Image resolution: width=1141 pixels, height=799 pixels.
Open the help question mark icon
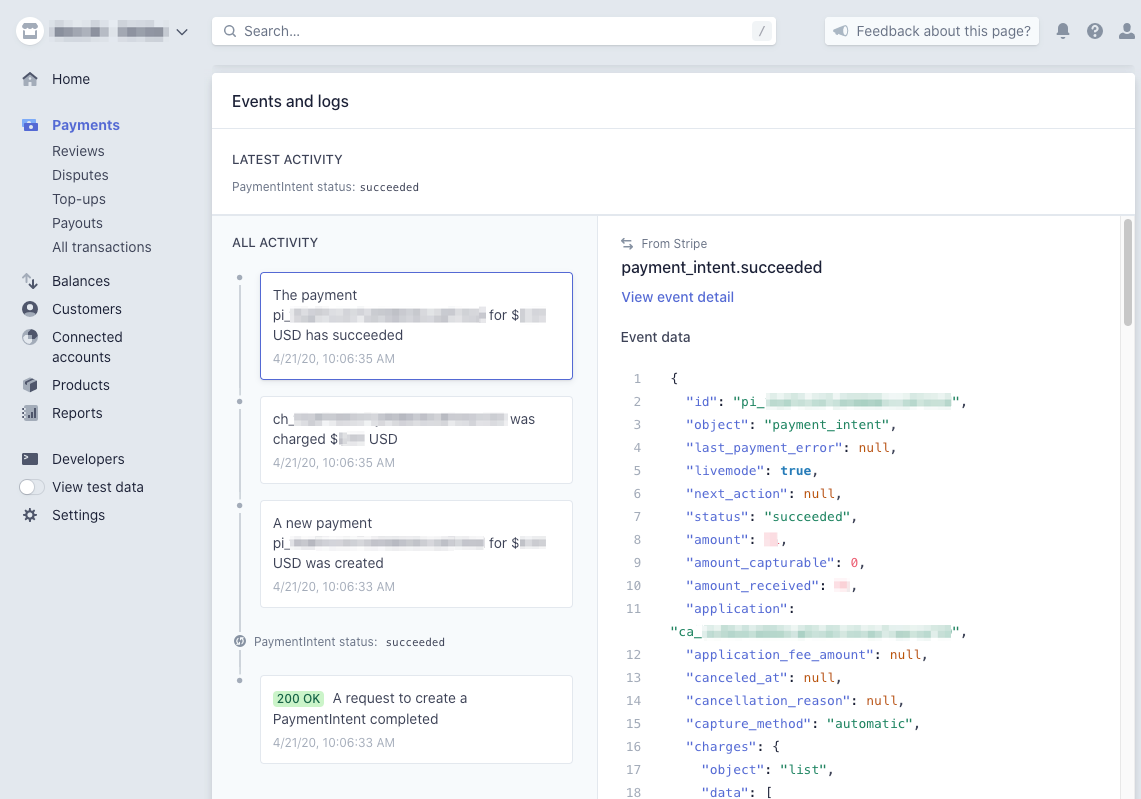pyautogui.click(x=1095, y=31)
